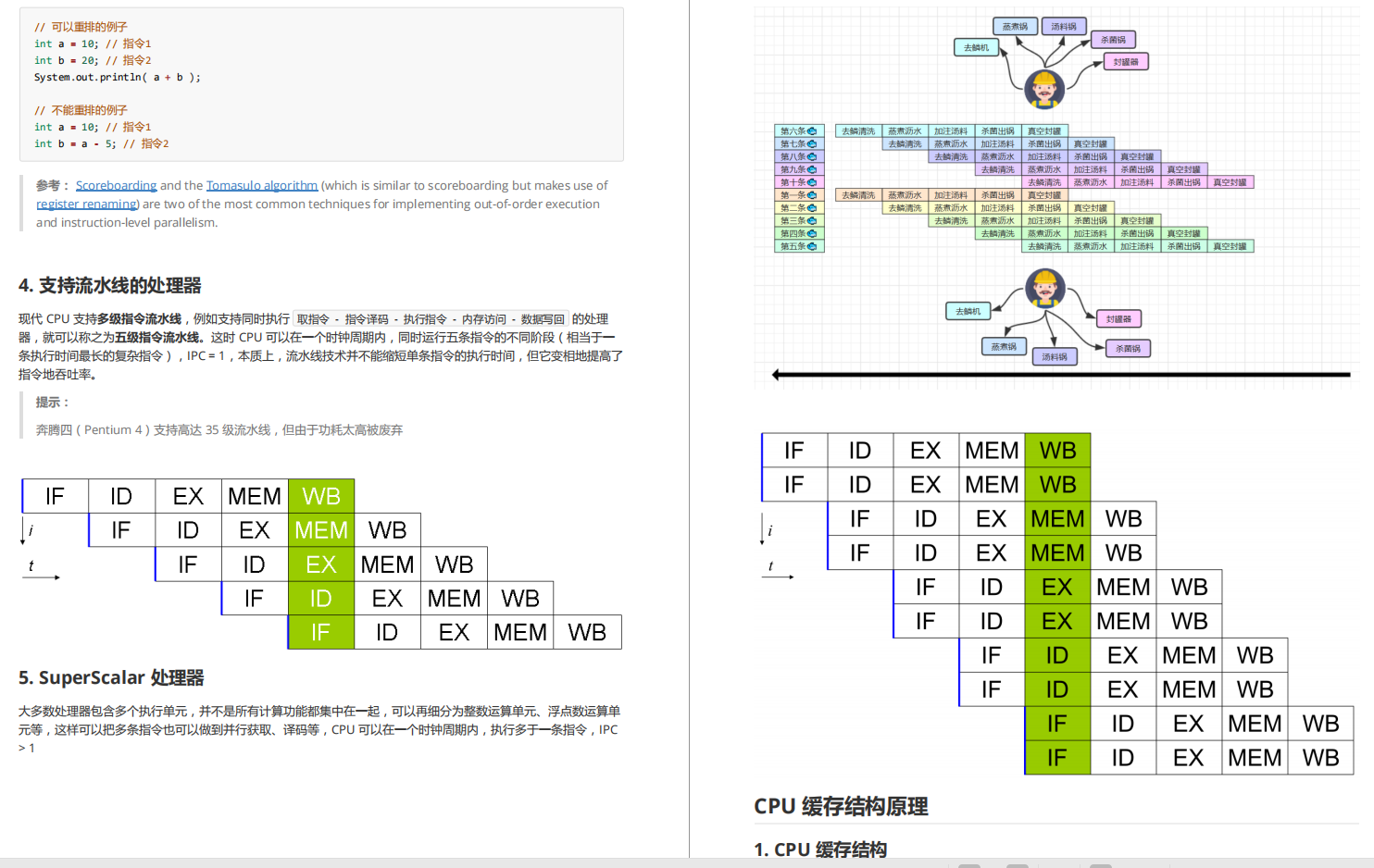Click the i axis label beside the single-issue diagram

pyautogui.click(x=31, y=530)
